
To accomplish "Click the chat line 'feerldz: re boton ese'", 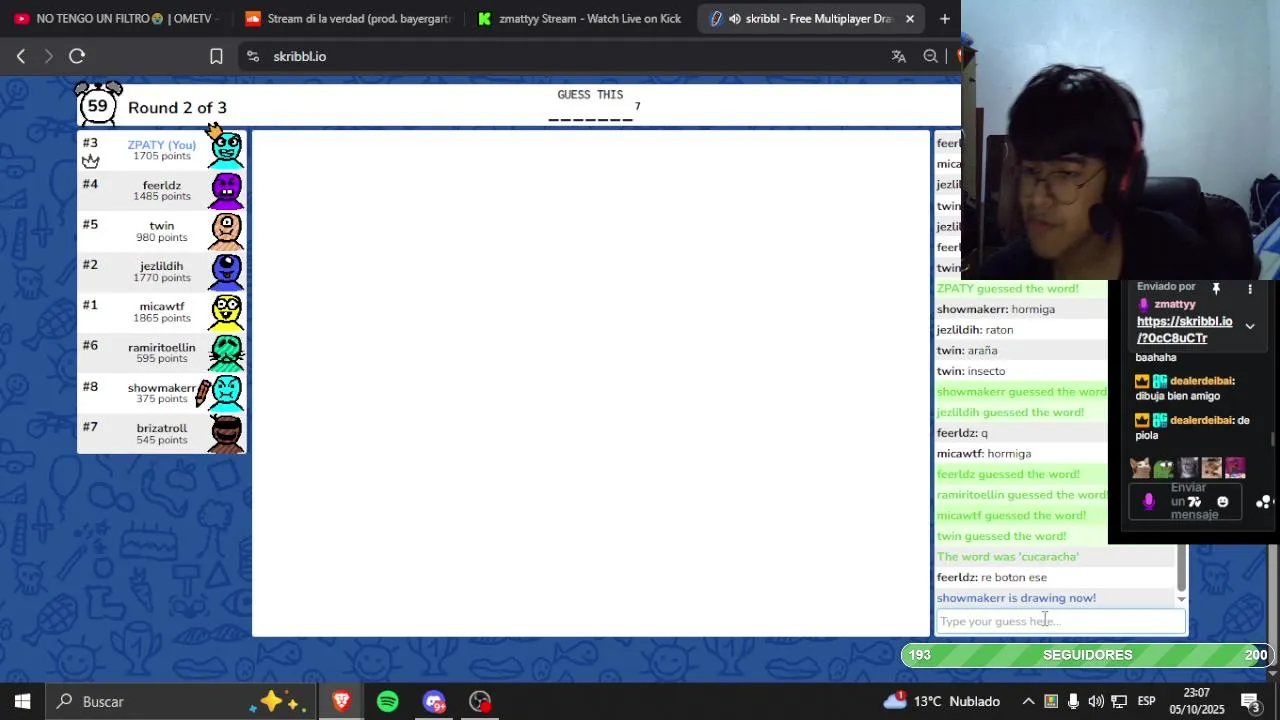I will point(992,577).
